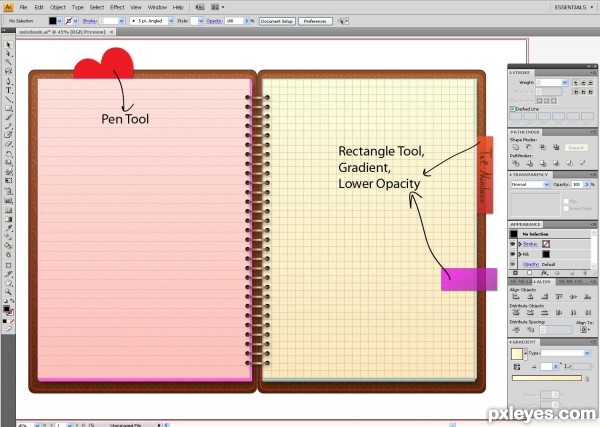Open the fill color dropdown in control bar
The width and height of the screenshot is (600, 427).
tap(59, 21)
